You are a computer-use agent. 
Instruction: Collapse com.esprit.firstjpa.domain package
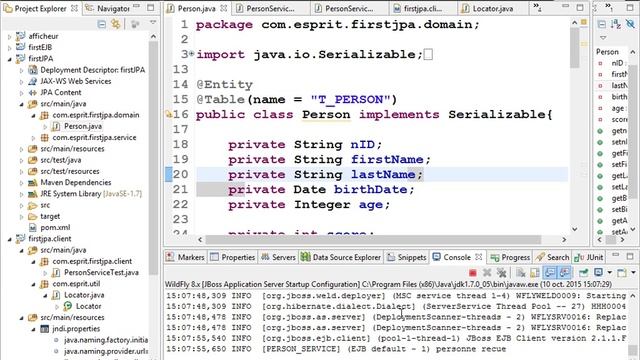pos(34,116)
